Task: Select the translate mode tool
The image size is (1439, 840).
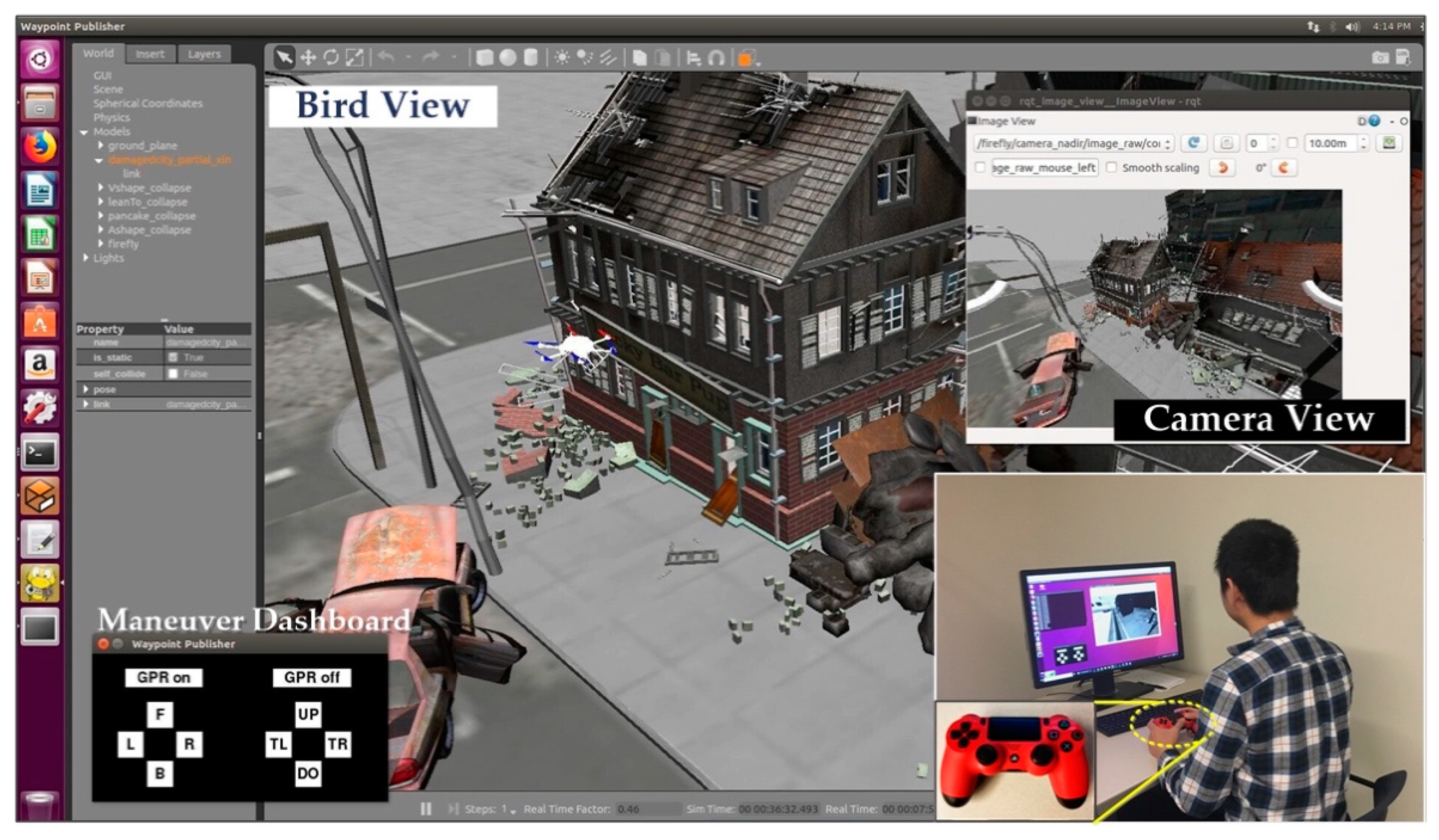Action: coord(309,58)
